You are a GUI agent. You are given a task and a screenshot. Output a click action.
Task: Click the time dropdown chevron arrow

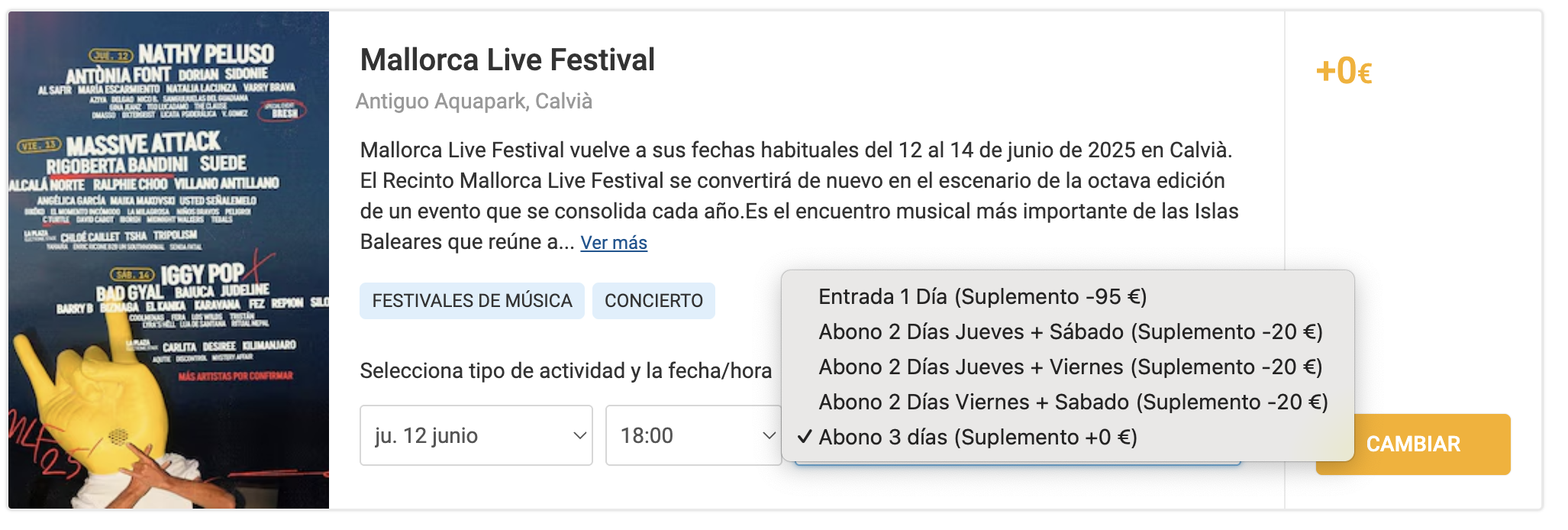tap(769, 436)
